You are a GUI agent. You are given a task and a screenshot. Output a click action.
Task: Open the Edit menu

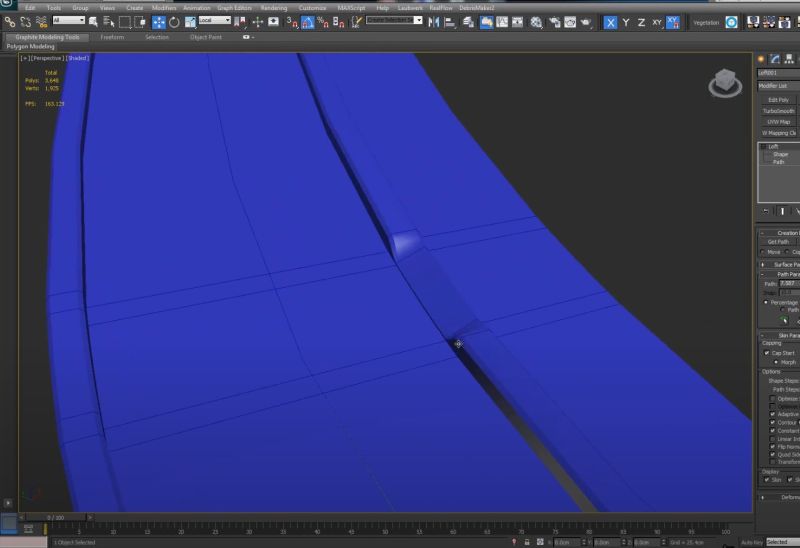(30, 8)
